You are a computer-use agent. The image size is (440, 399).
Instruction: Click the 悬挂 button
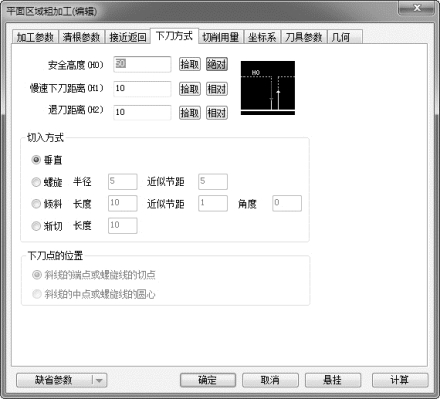[333, 380]
